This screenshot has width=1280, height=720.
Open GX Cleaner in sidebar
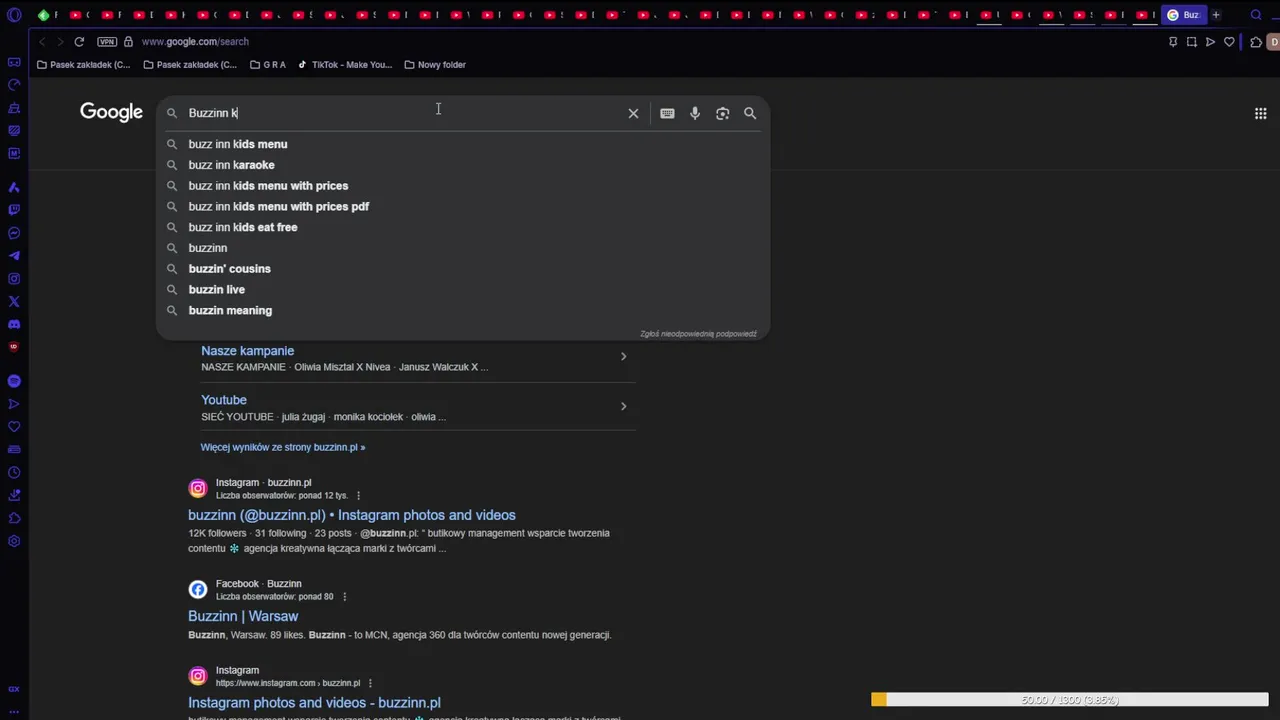tap(14, 108)
